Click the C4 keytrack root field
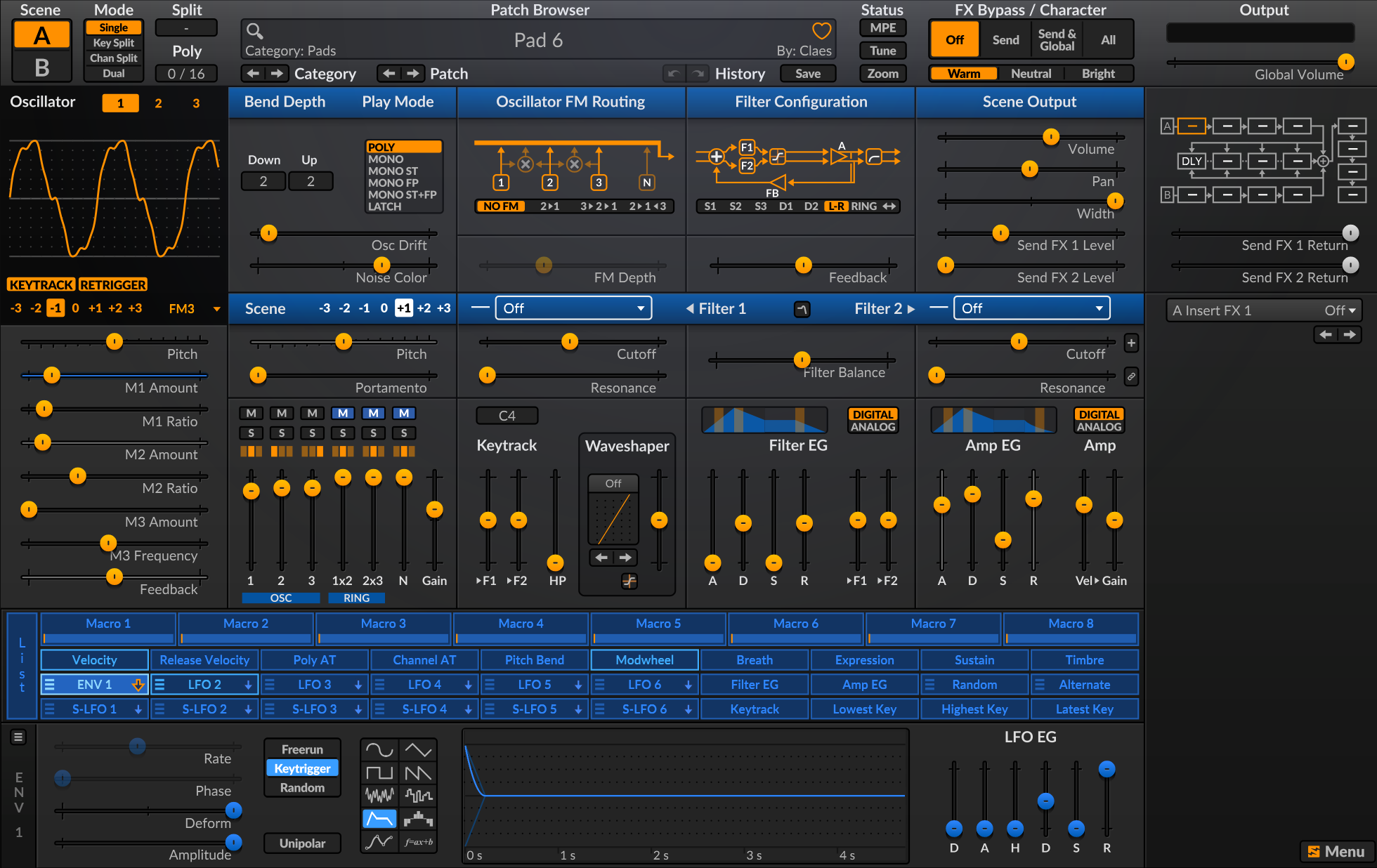Viewport: 1377px width, 868px height. [x=507, y=416]
